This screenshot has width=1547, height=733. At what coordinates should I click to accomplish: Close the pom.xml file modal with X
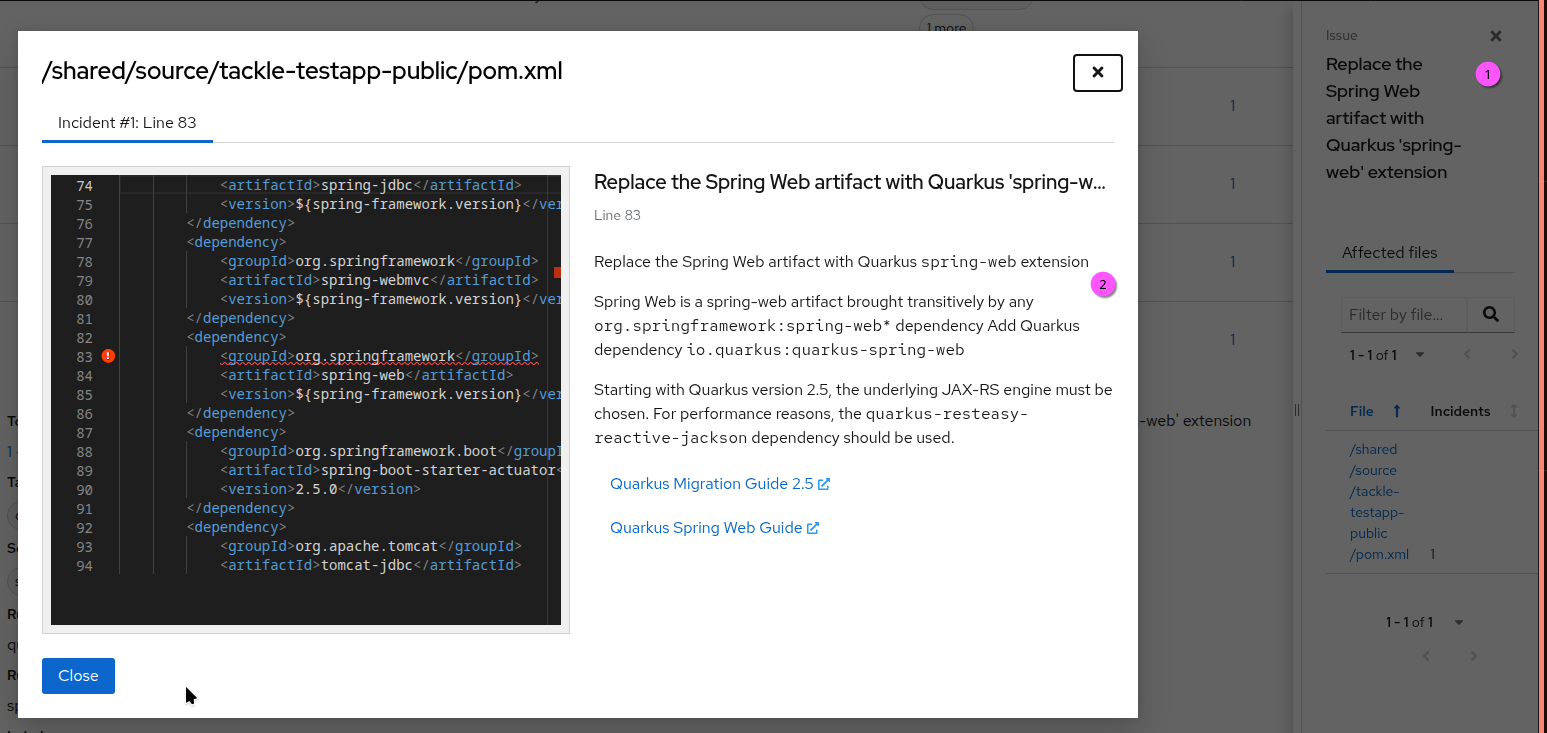[1097, 73]
